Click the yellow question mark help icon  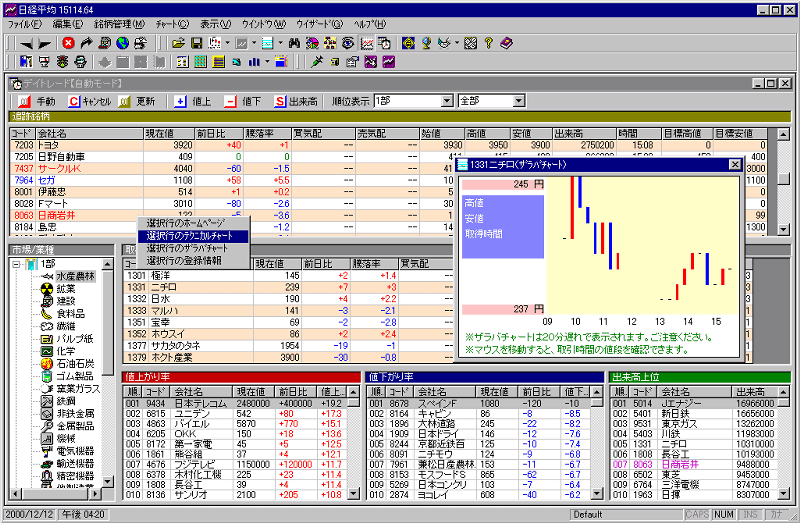488,43
